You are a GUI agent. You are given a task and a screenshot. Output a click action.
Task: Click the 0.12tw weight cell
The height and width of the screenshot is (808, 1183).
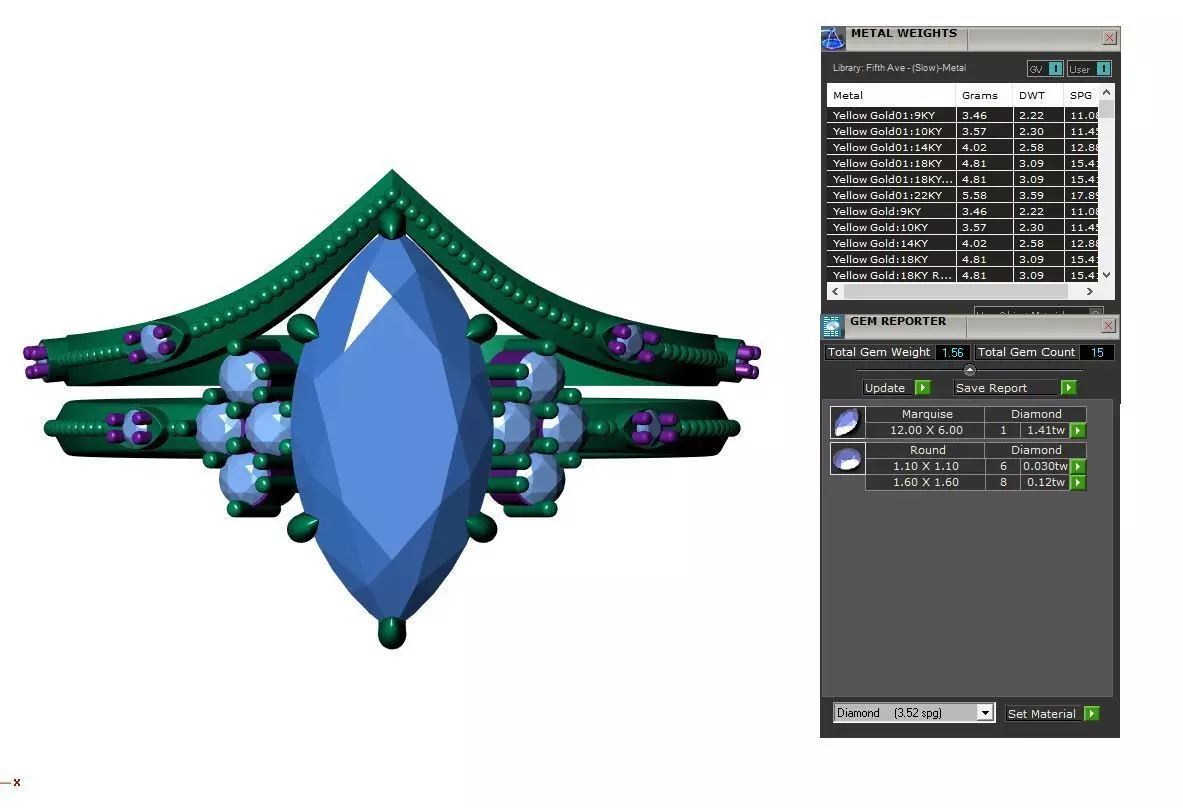pyautogui.click(x=1046, y=482)
